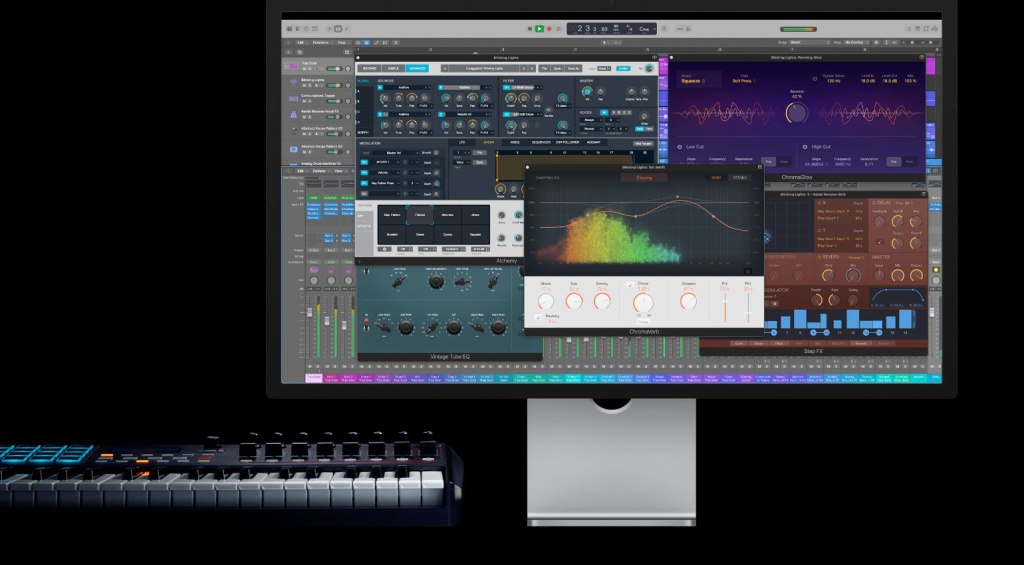Toggle the Alchemy Limiter button
The image size is (1024, 565).
pos(623,69)
